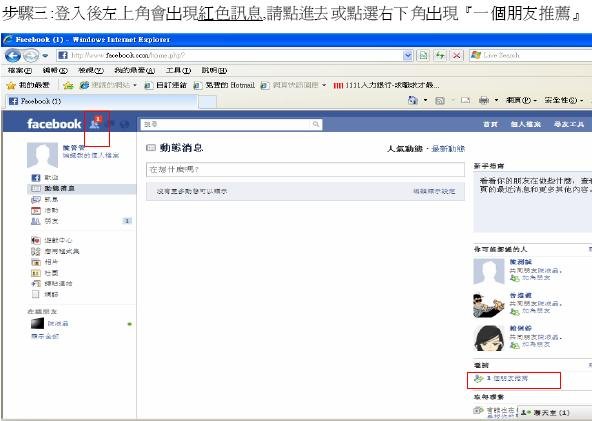The width and height of the screenshot is (592, 421).
Task: Click the profile picture placeholder in left sidebar
Action: tap(42, 155)
